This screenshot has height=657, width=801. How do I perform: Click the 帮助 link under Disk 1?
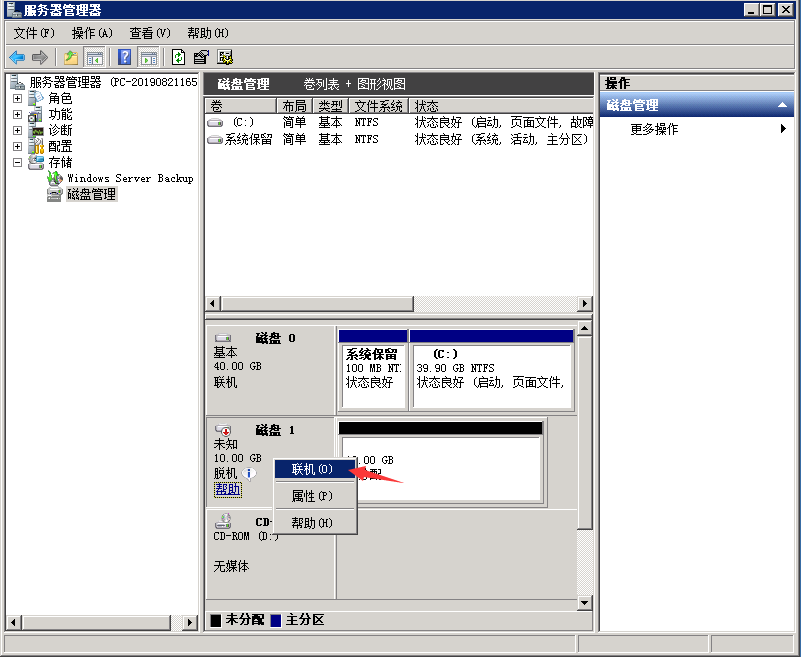tap(227, 489)
